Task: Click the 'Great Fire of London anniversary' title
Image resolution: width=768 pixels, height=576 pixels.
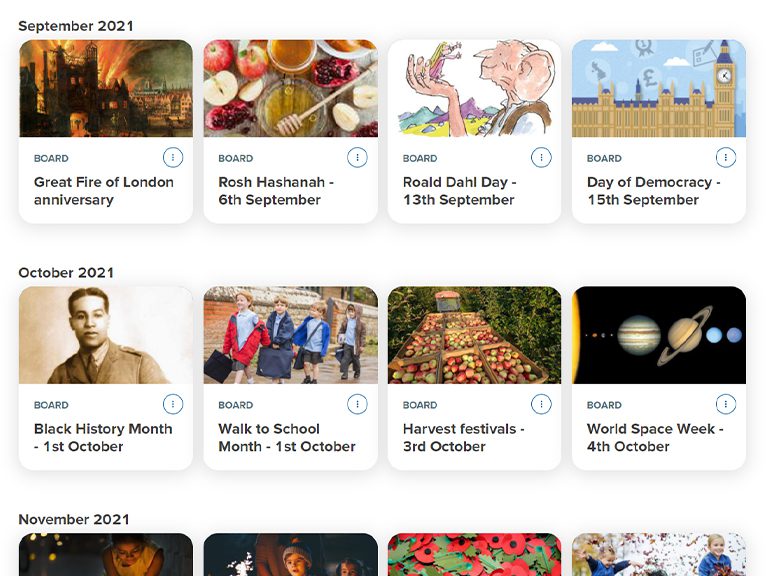Action: [x=104, y=191]
